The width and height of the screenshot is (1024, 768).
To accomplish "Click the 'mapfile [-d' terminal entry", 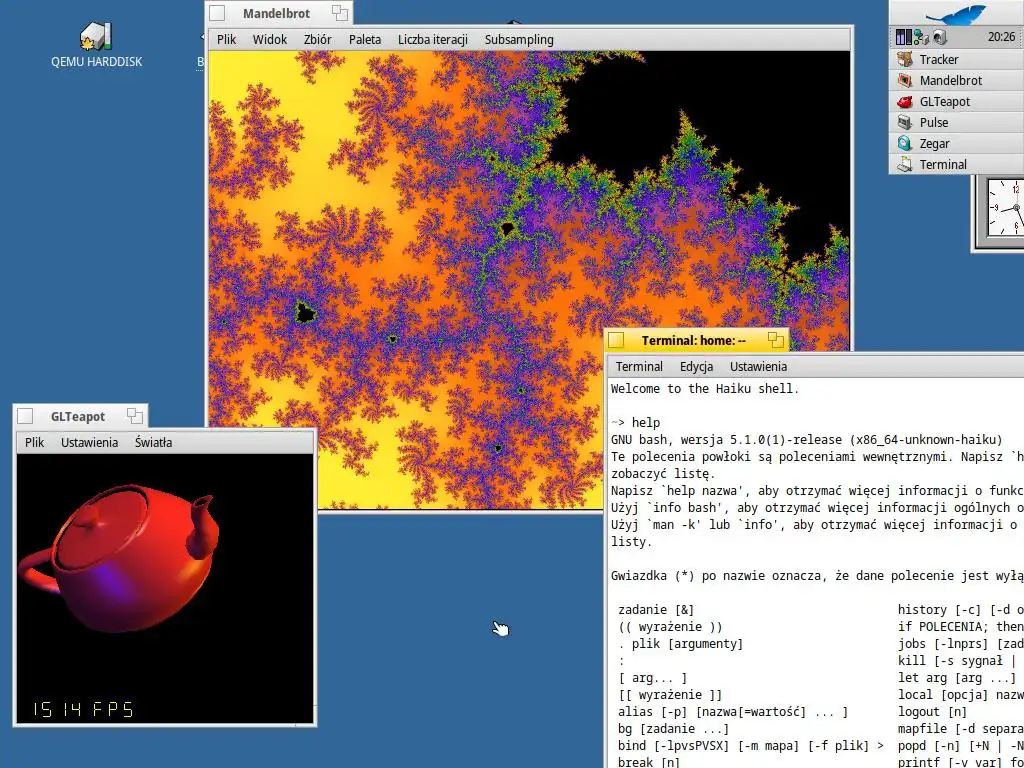I will pos(961,729).
